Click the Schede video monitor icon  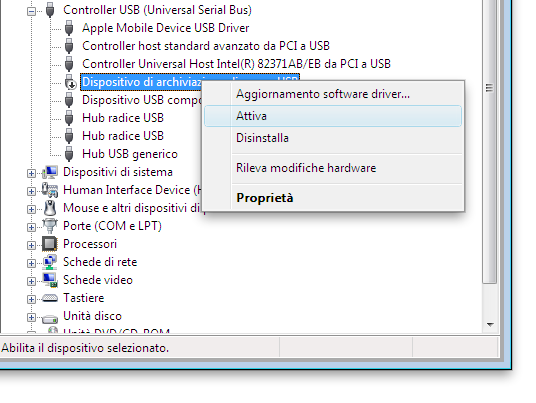[x=50, y=280]
